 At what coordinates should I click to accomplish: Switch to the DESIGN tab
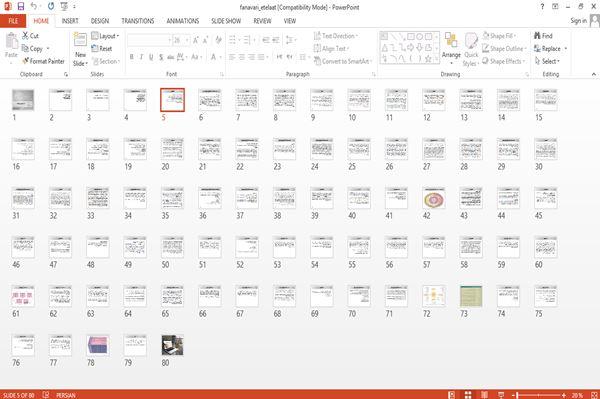click(x=100, y=21)
